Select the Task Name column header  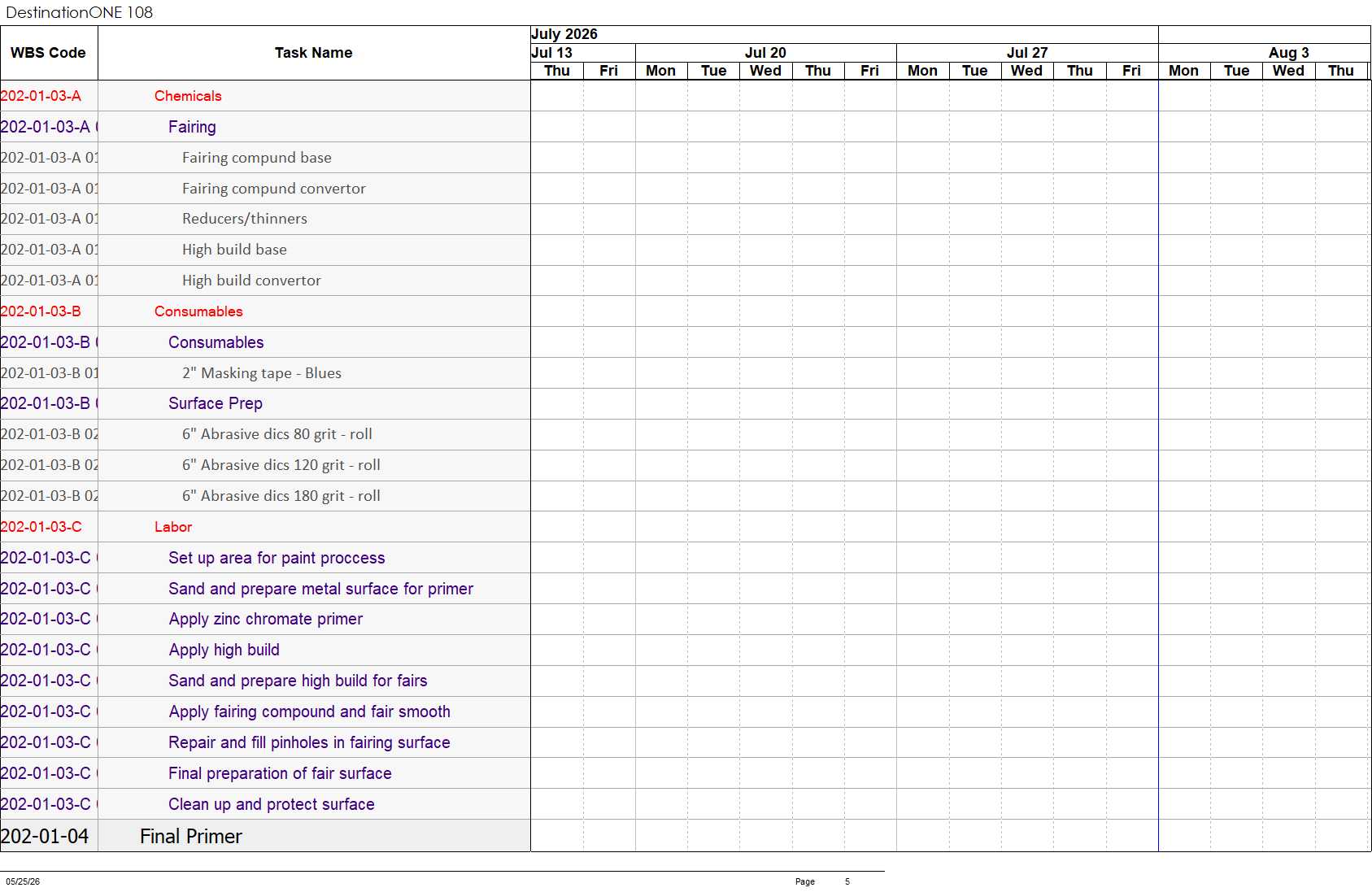314,53
